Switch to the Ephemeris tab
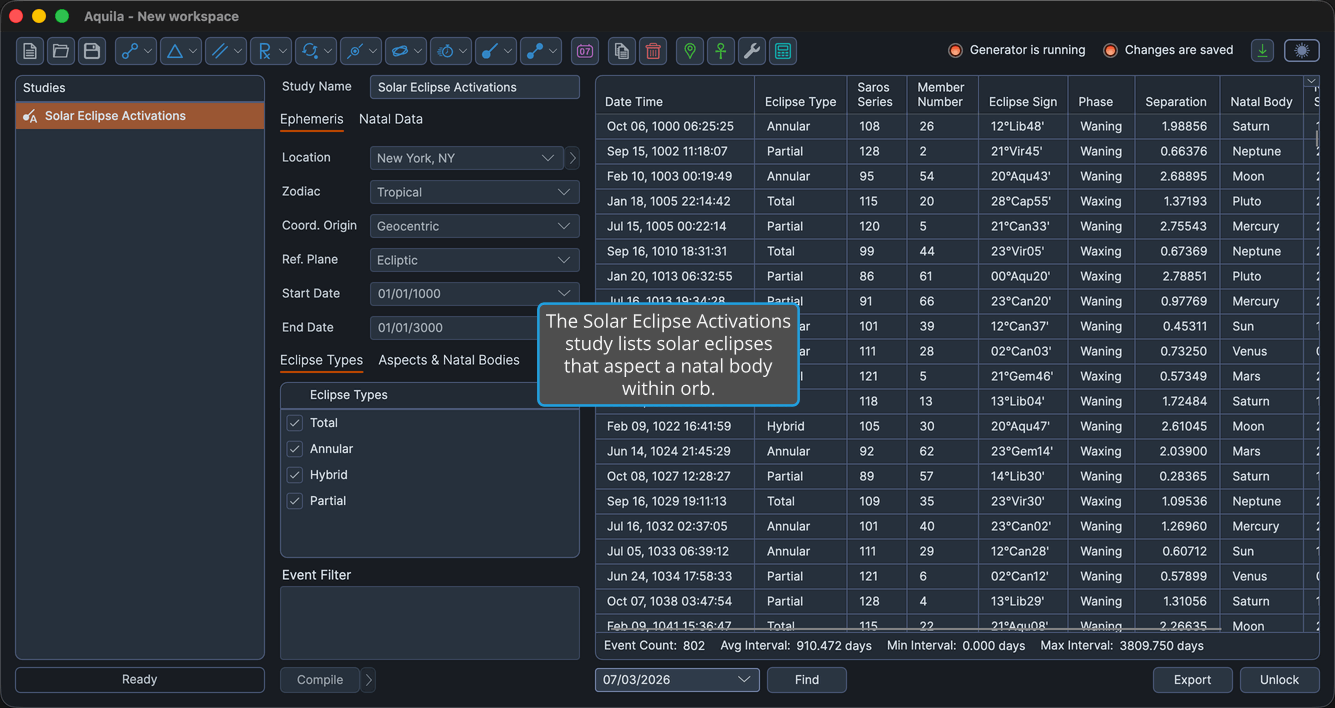1335x708 pixels. click(311, 119)
